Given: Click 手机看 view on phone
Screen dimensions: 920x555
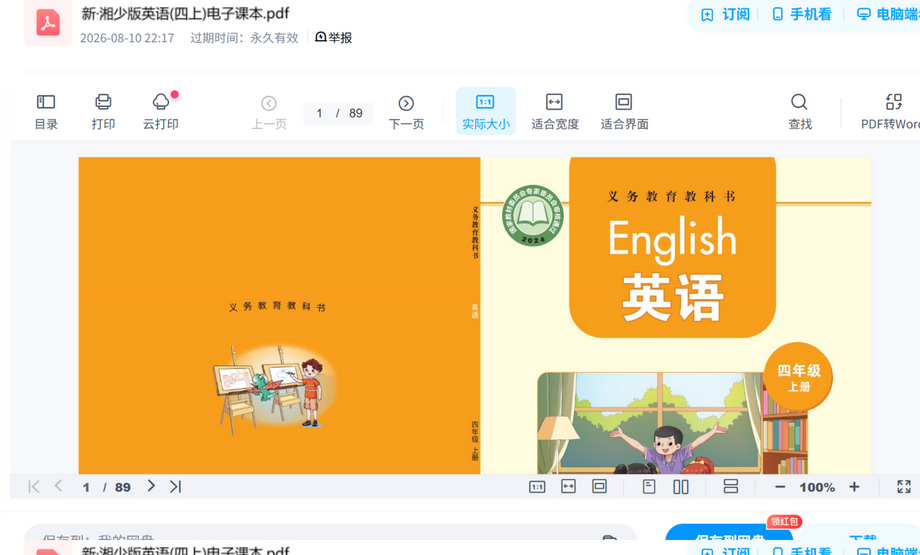Looking at the screenshot, I should pos(801,14).
